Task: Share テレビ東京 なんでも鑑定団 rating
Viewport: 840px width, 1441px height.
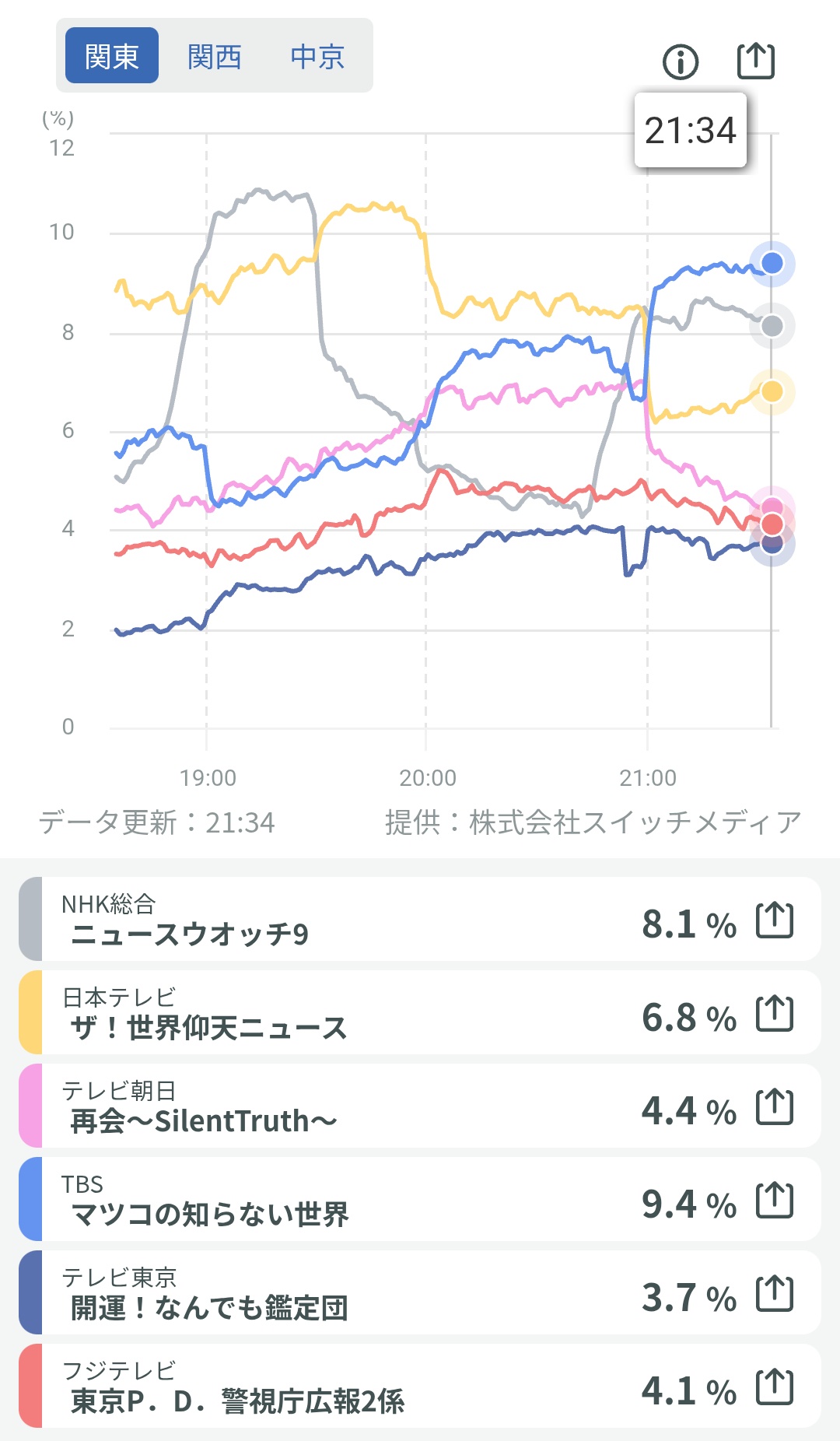Action: (x=775, y=1294)
